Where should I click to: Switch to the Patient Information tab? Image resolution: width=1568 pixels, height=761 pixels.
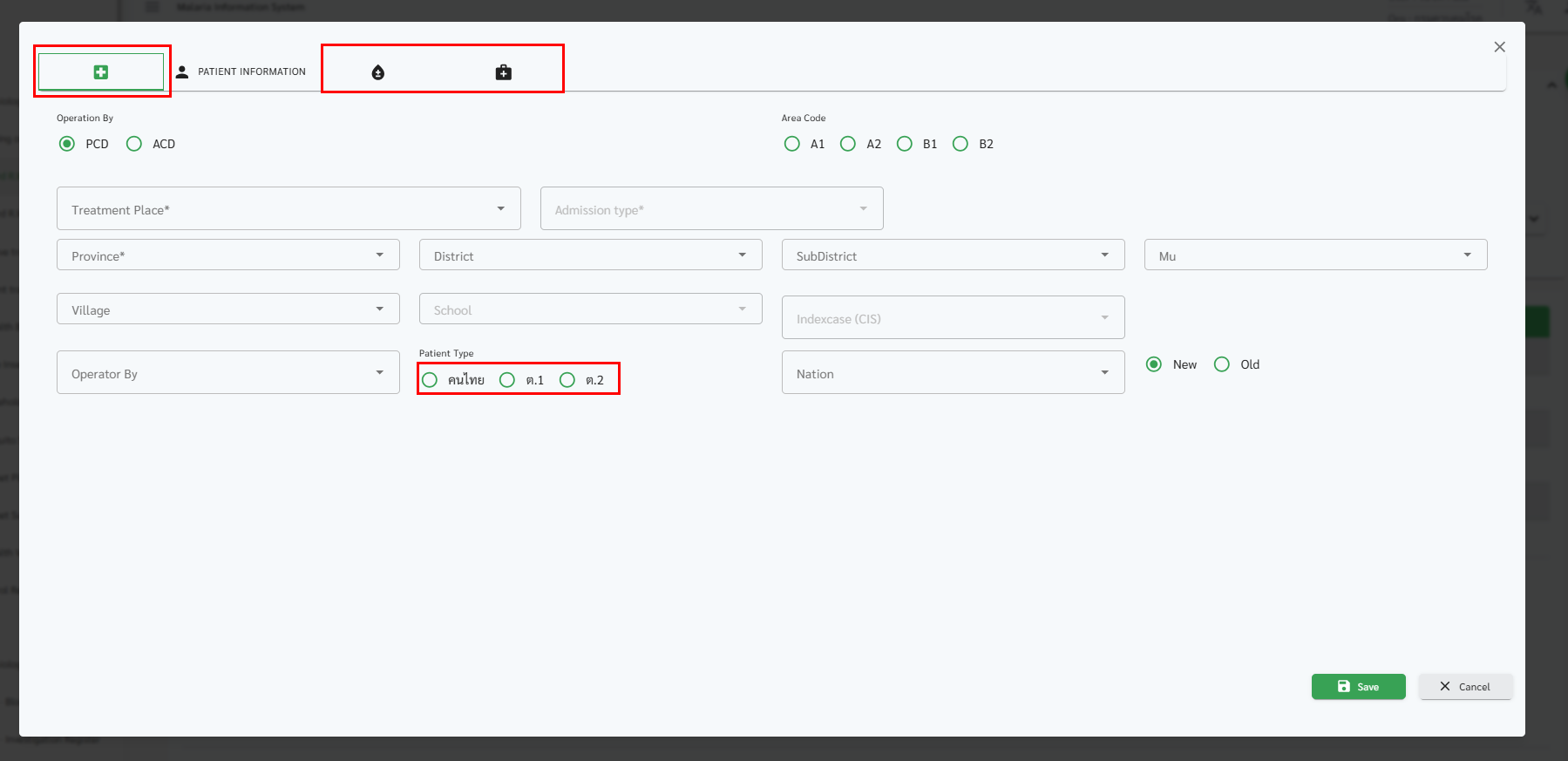tap(251, 72)
